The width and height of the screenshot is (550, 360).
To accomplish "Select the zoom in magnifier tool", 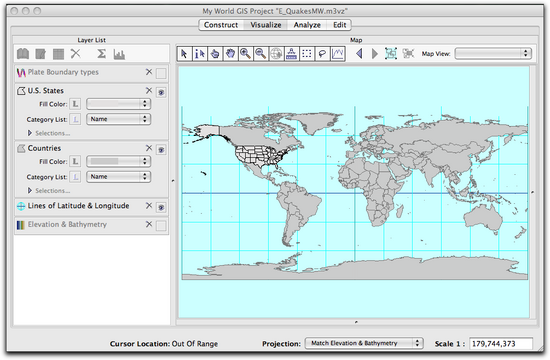I will (246, 54).
